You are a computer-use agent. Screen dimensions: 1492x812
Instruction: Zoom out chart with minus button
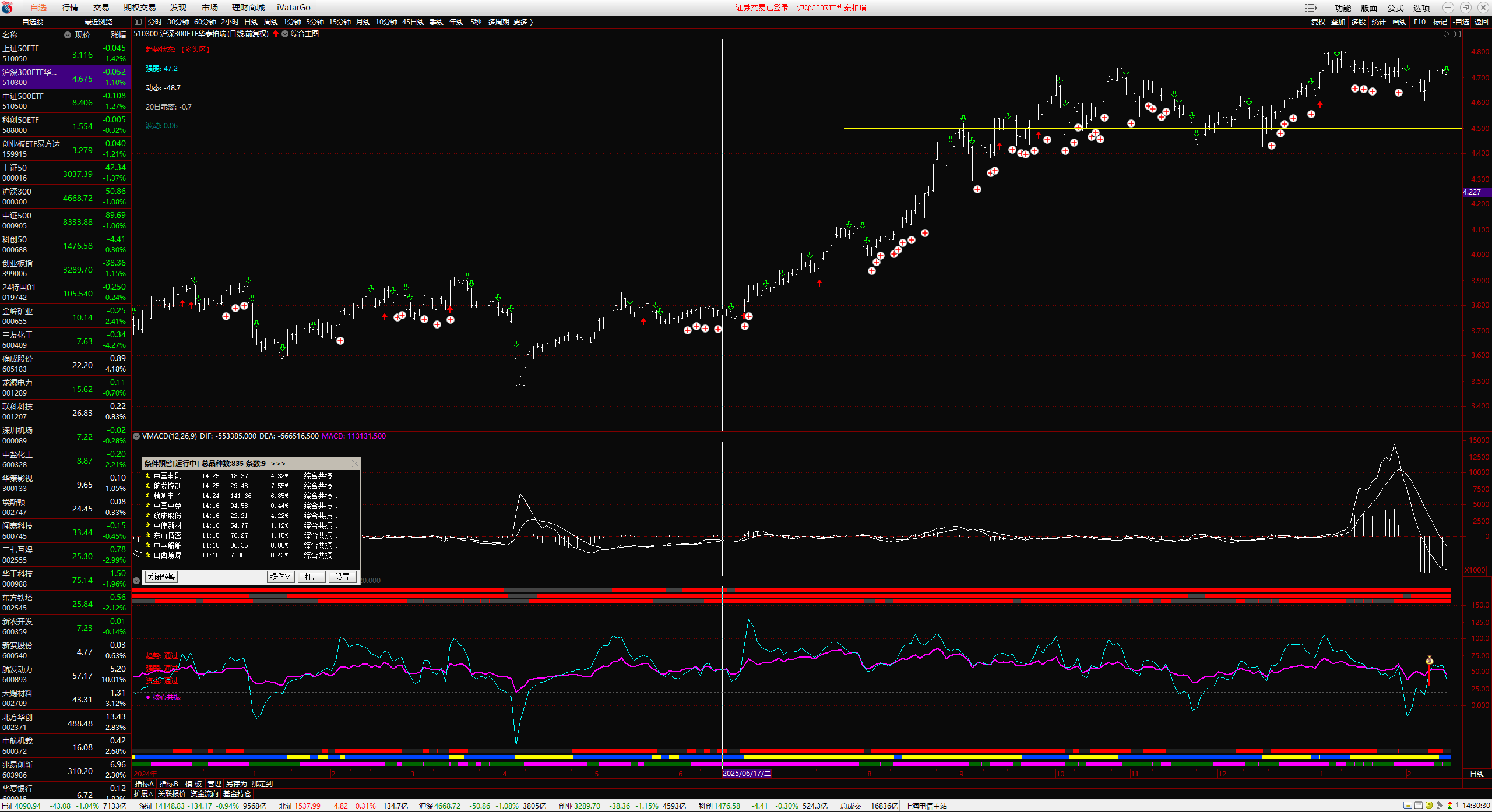(x=1484, y=783)
